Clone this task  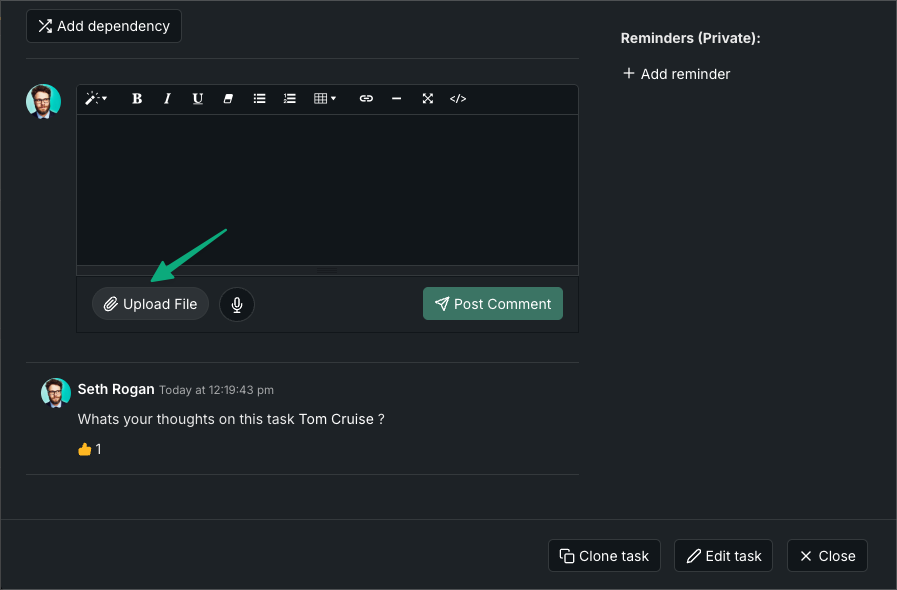click(x=604, y=556)
